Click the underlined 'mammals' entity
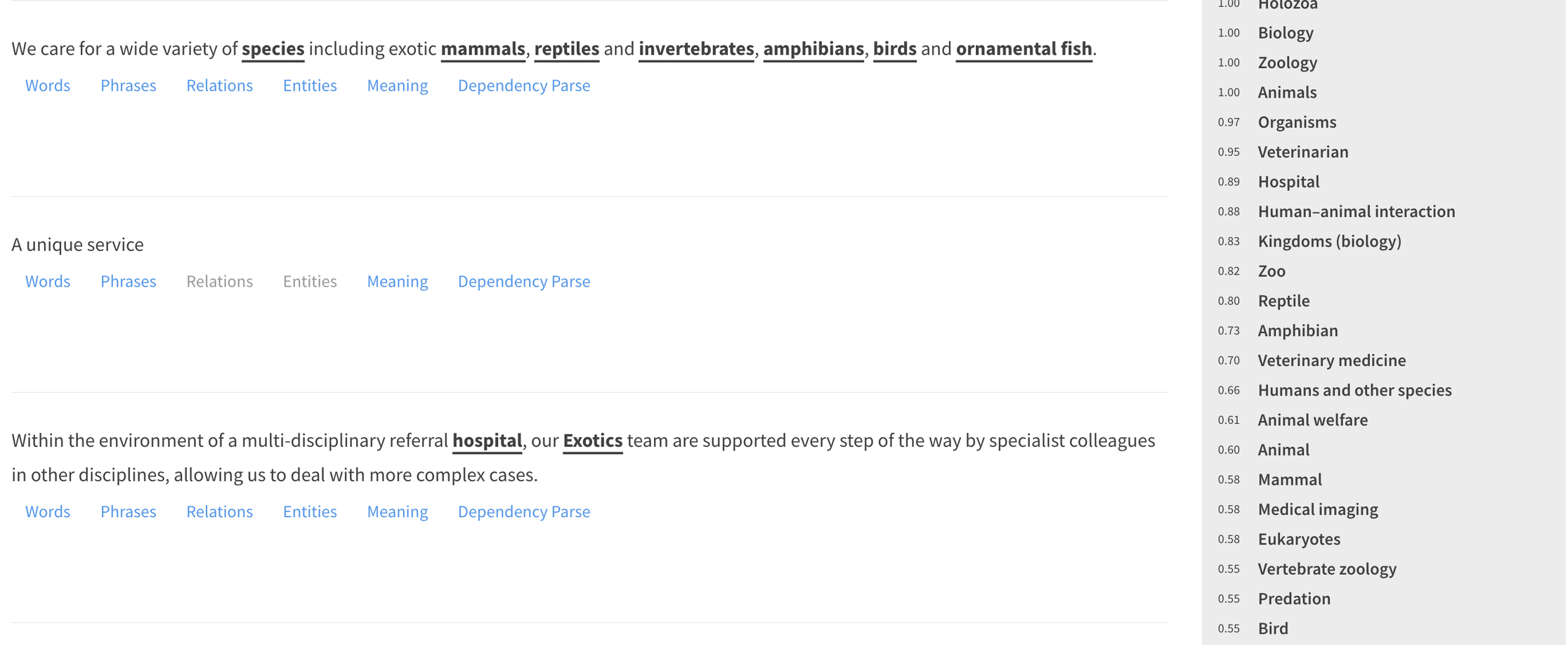This screenshot has height=645, width=1568. click(x=483, y=49)
